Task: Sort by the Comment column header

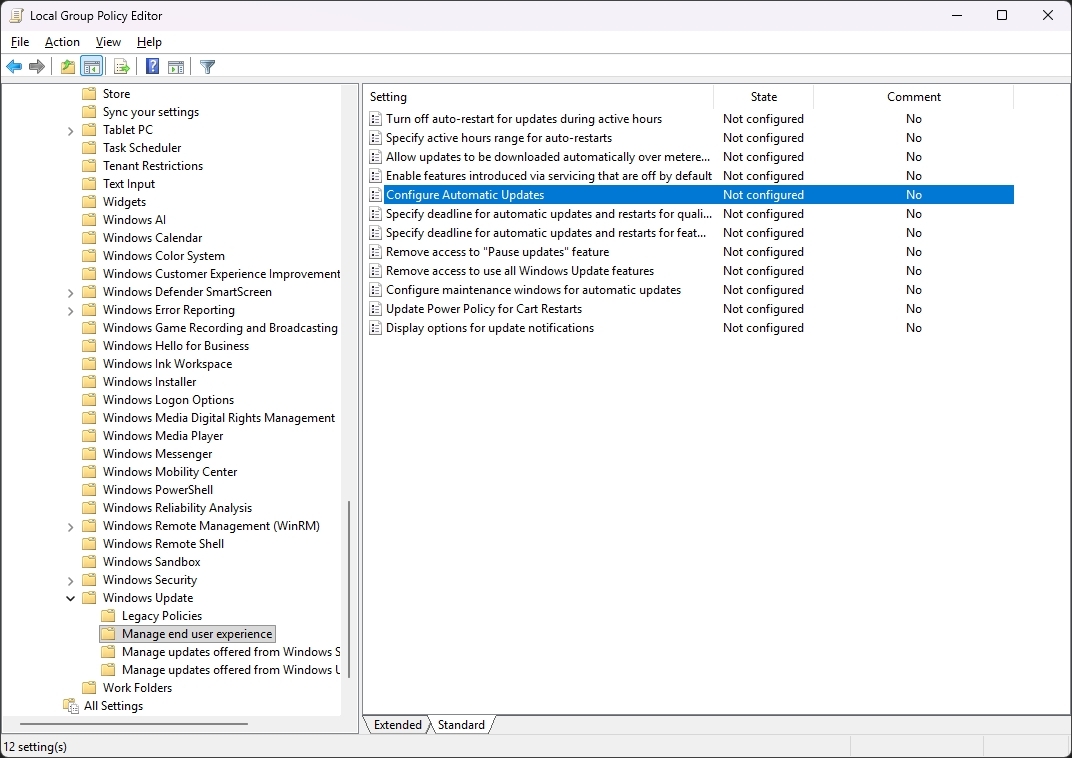Action: [913, 97]
